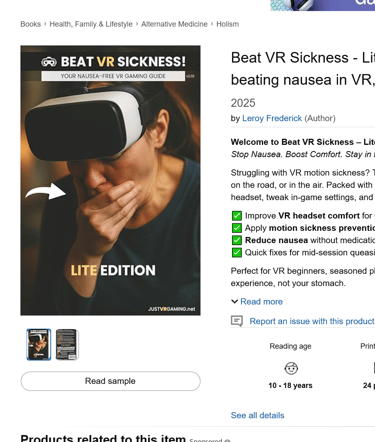Click the white arrow on the cover image
This screenshot has height=442, width=375.
point(46,192)
